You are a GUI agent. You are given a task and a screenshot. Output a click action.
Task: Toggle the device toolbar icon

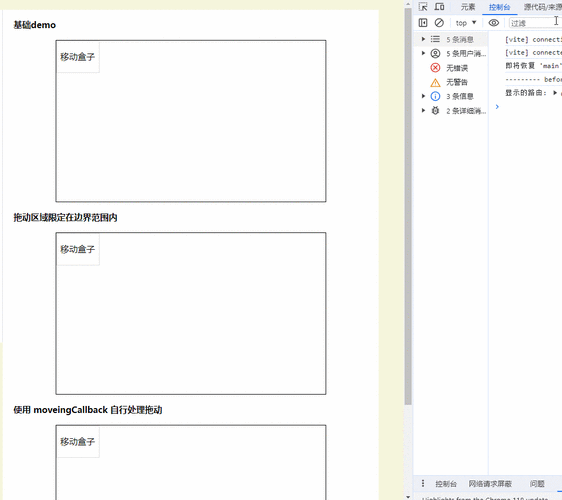(439, 7)
